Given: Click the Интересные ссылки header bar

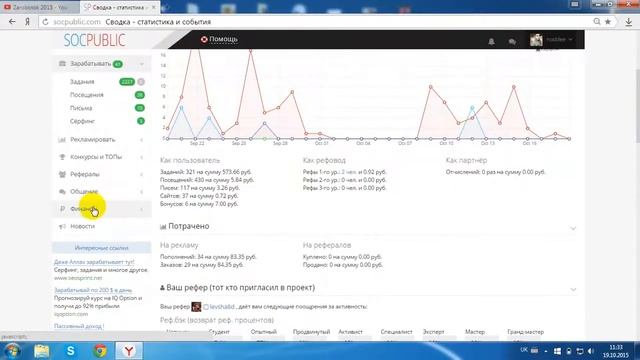Looking at the screenshot, I should click(102, 248).
